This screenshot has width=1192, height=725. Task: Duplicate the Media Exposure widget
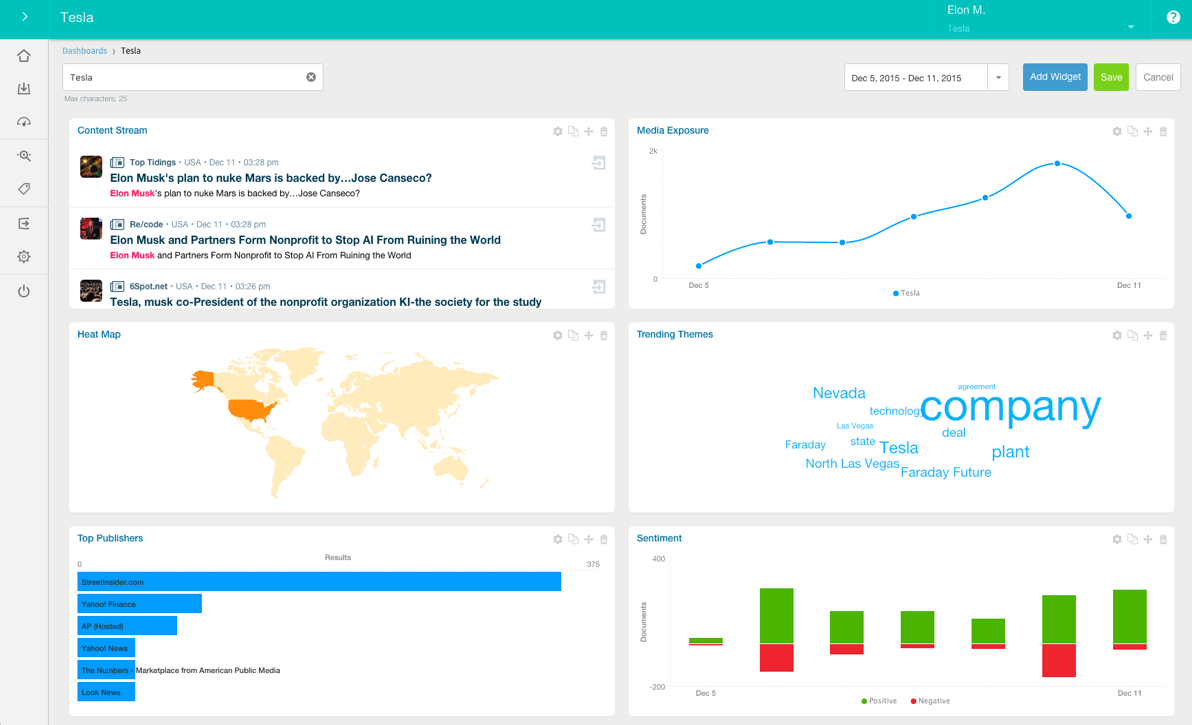pos(1133,131)
